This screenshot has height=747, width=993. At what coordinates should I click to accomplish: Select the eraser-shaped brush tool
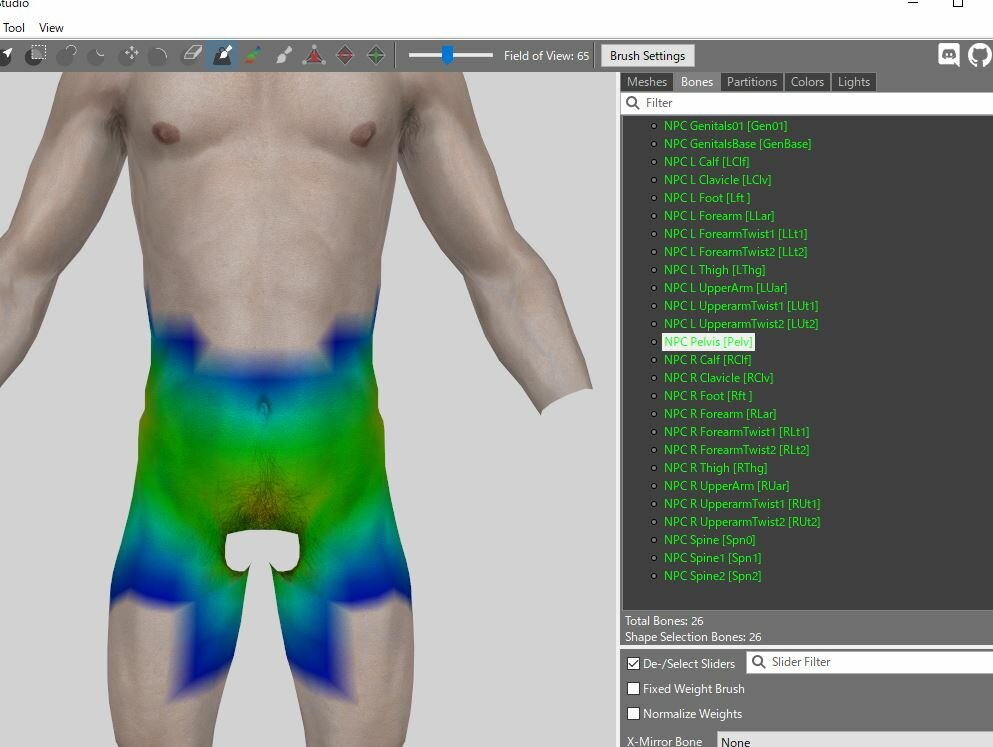191,55
